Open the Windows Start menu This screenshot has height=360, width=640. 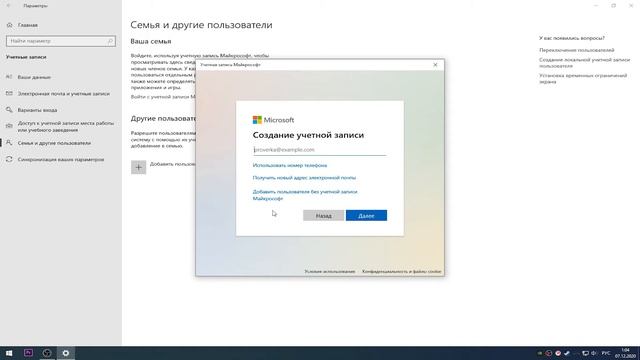(x=9, y=353)
